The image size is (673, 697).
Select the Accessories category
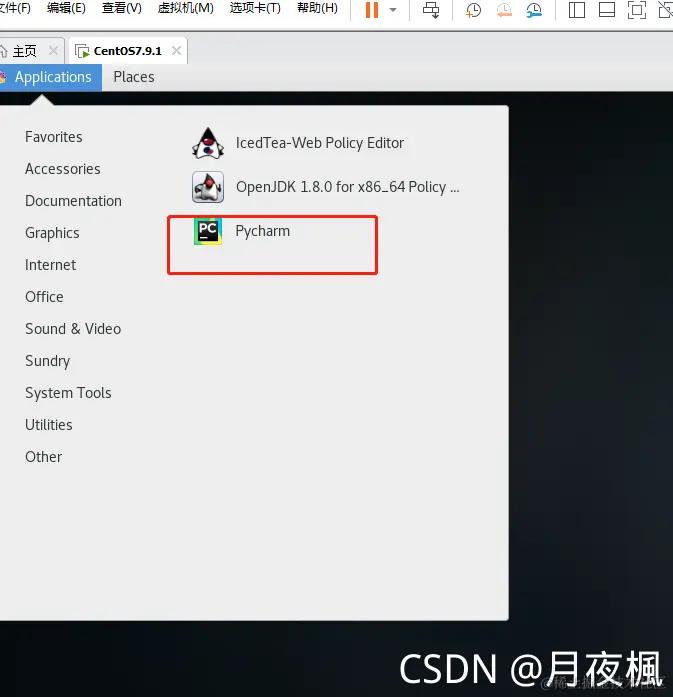63,169
